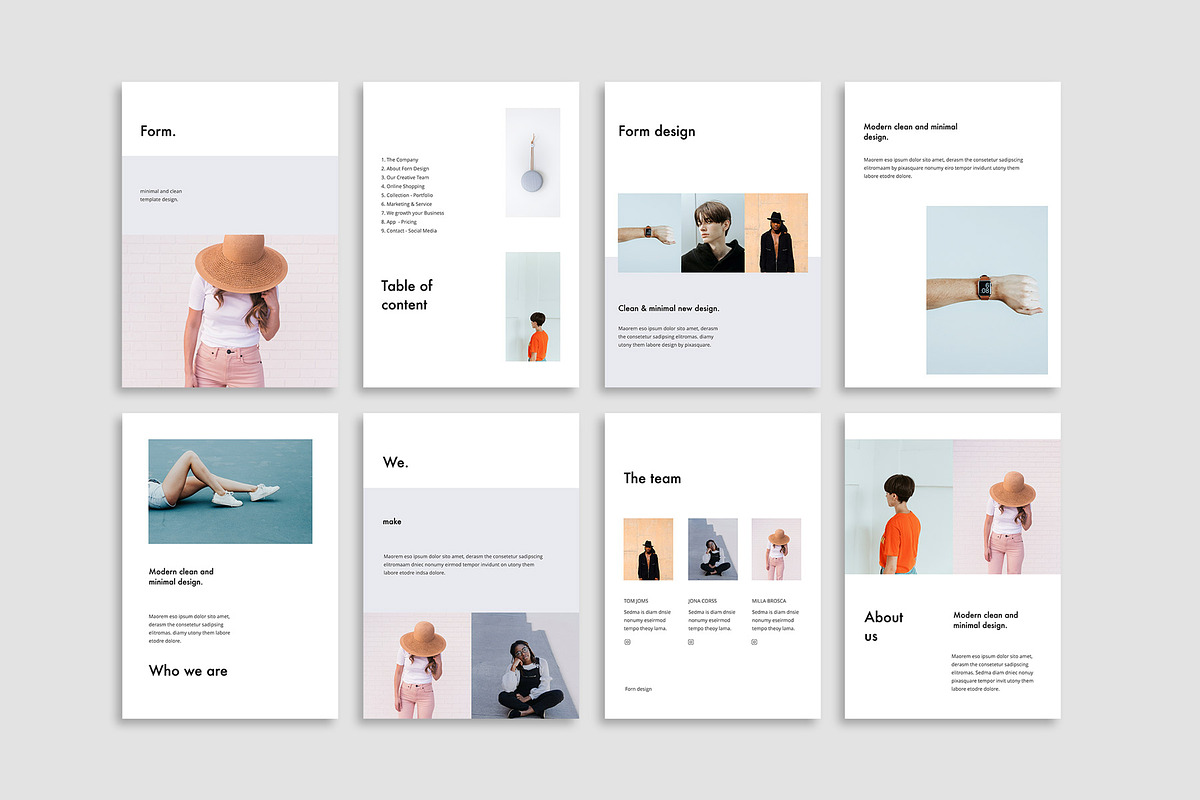
Task: Click straw hat woman photo on cover page
Action: pos(230,311)
